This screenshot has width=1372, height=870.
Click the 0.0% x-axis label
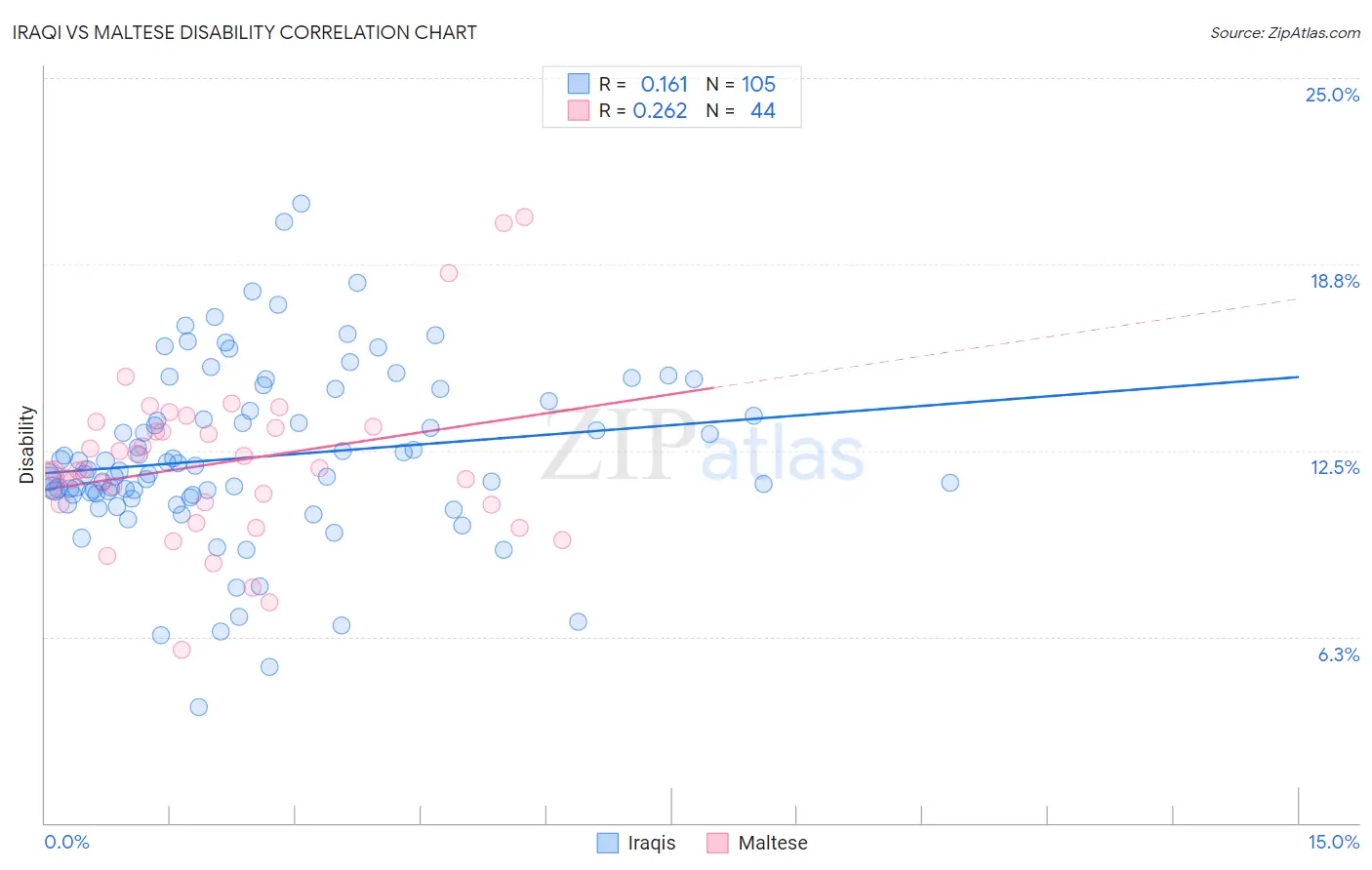(66, 842)
